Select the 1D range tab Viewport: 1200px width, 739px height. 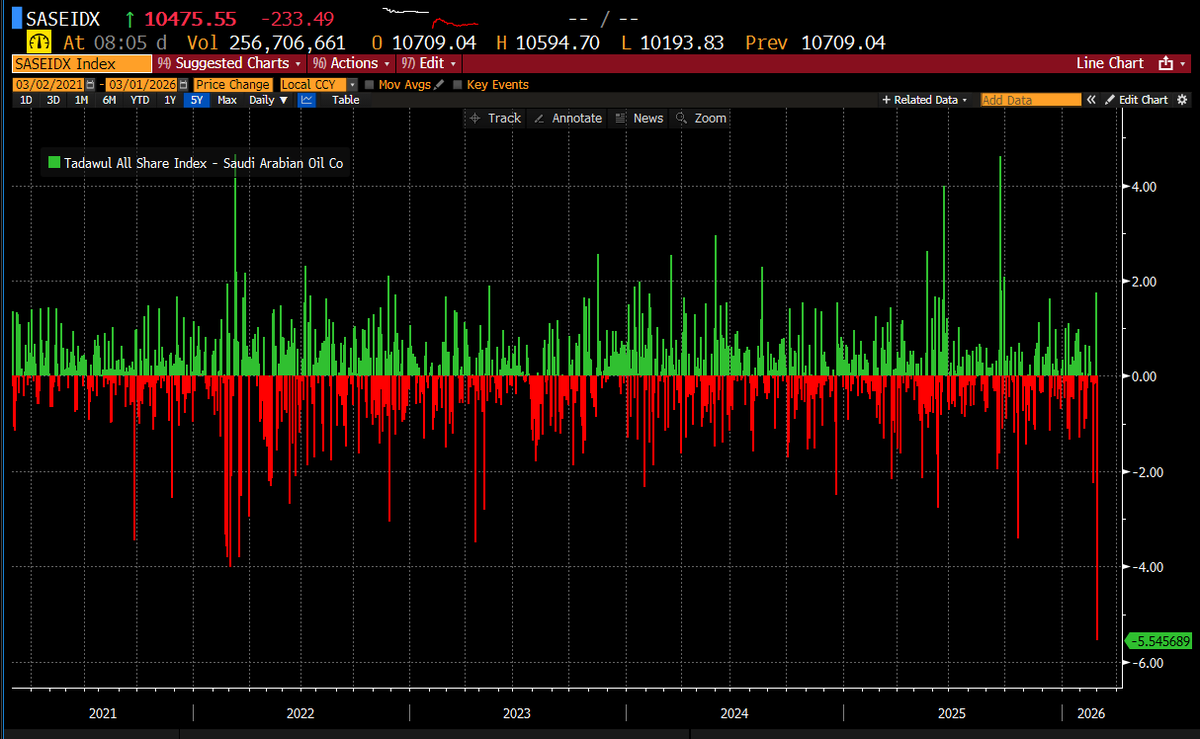(x=26, y=100)
